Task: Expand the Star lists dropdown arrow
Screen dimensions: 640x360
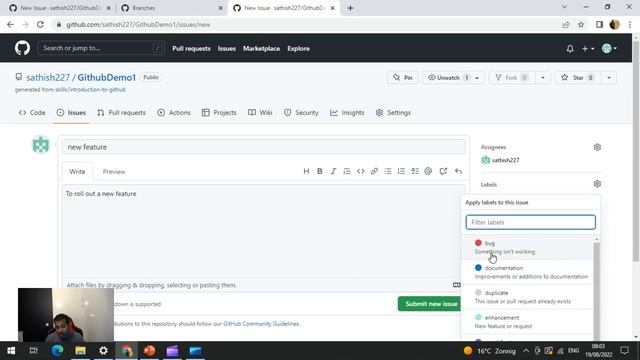Action: [609, 78]
